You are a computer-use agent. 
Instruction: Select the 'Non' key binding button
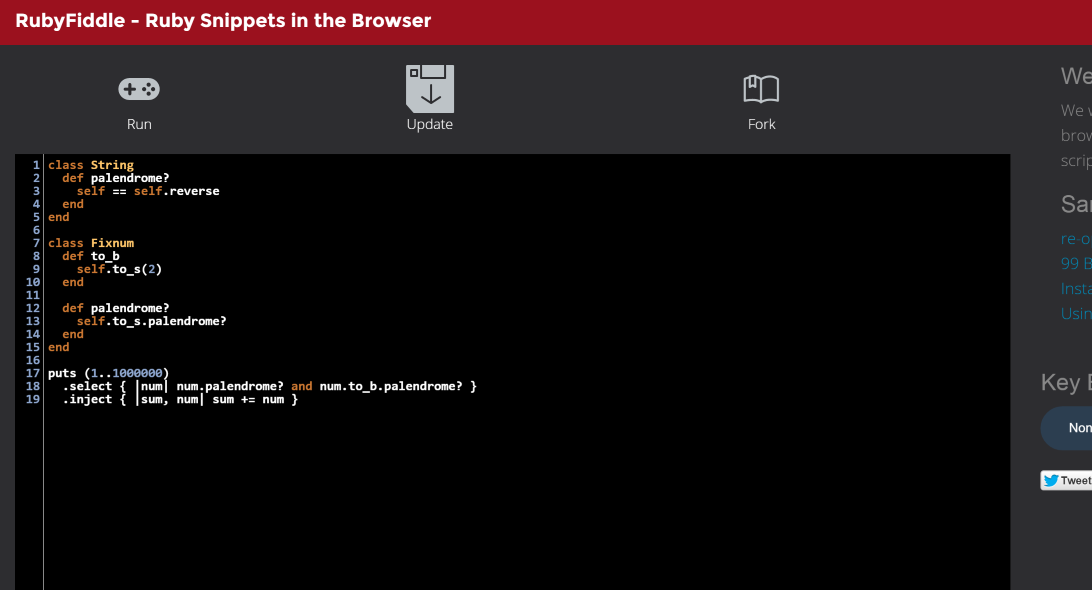pyautogui.click(x=1067, y=428)
